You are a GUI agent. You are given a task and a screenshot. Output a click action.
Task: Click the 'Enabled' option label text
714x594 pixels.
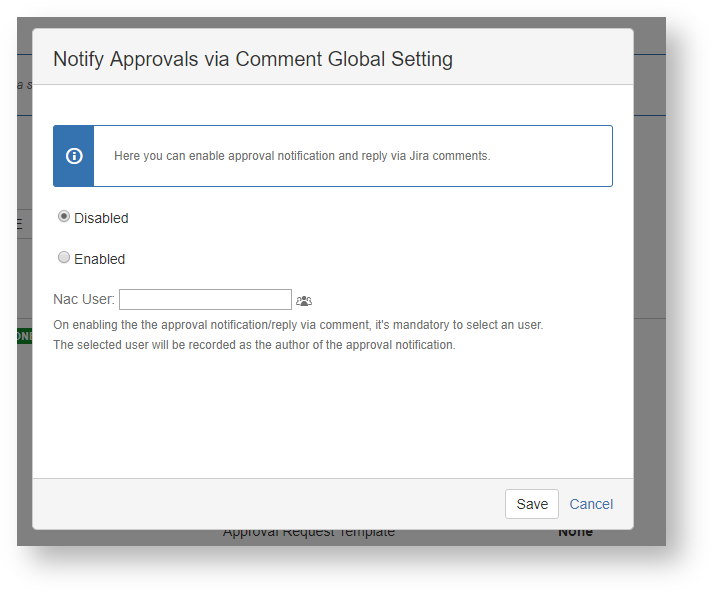pos(99,259)
